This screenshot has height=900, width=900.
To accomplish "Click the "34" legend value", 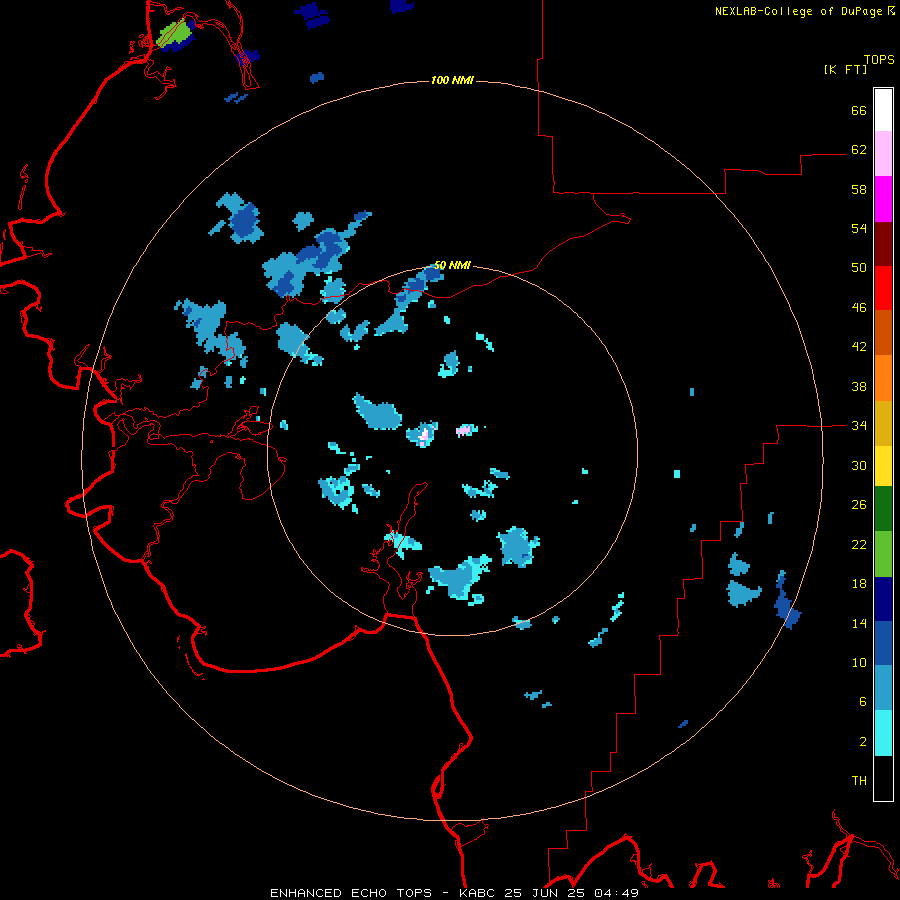I will click(x=859, y=425).
